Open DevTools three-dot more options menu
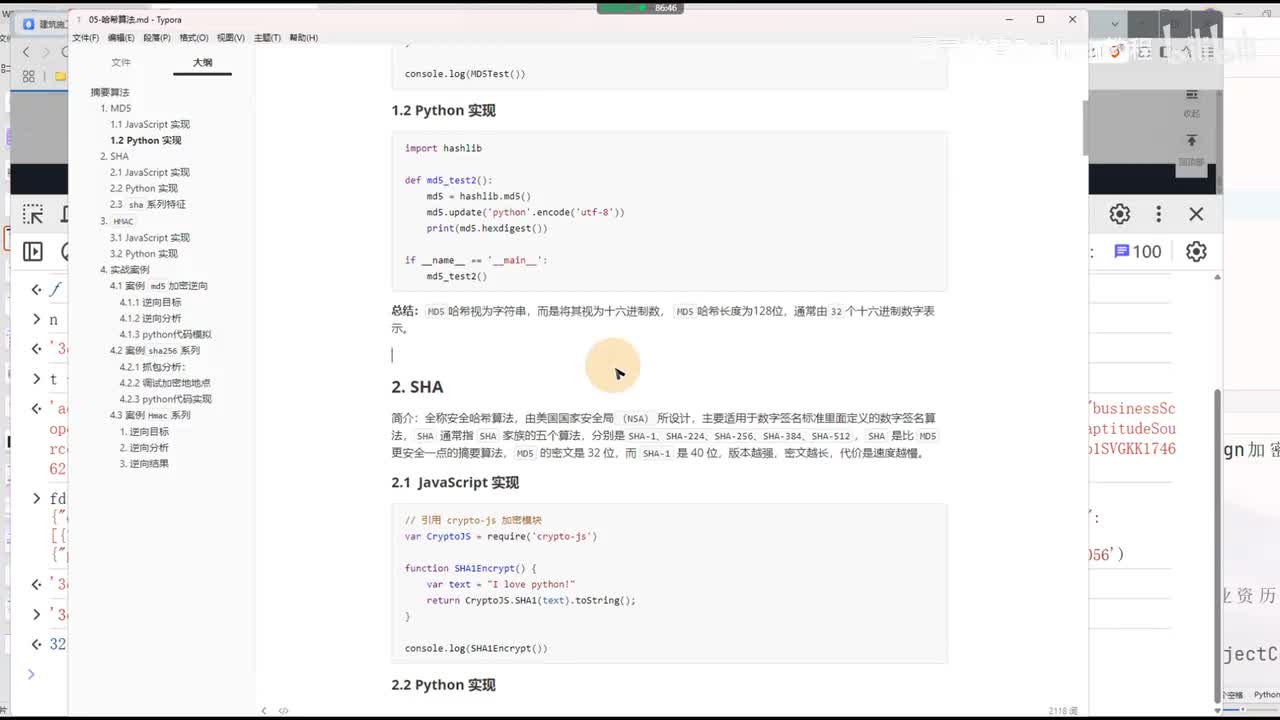This screenshot has height=720, width=1280. point(1159,214)
